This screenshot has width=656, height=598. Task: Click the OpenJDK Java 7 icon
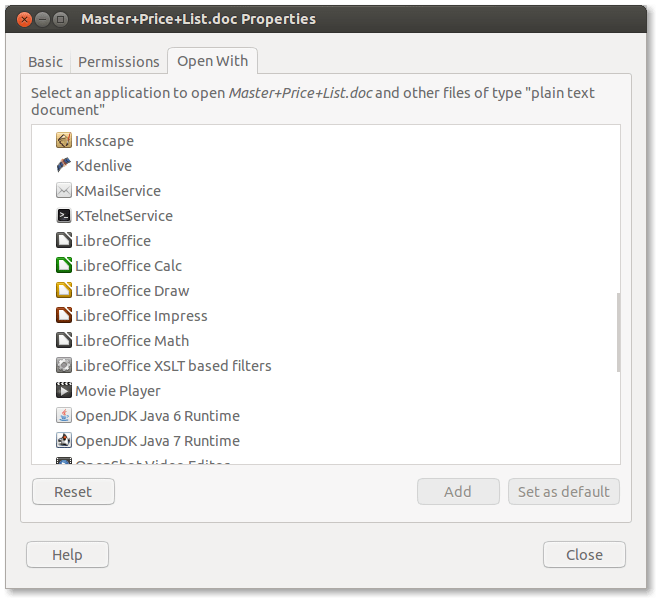tap(64, 440)
